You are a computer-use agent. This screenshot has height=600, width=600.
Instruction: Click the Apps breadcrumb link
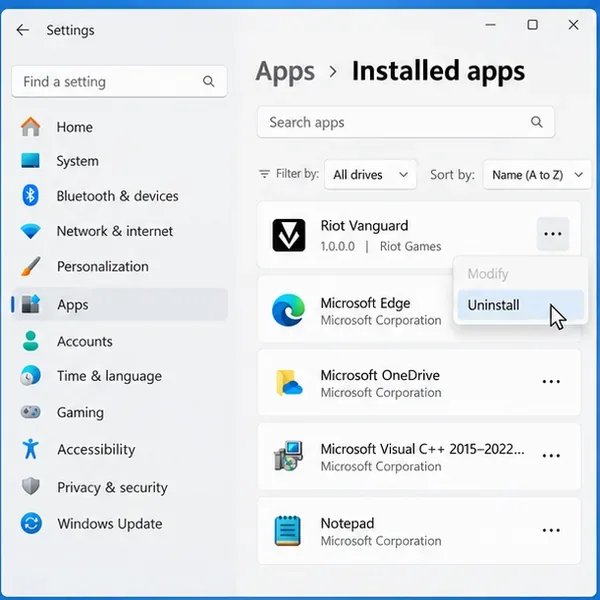tap(285, 71)
